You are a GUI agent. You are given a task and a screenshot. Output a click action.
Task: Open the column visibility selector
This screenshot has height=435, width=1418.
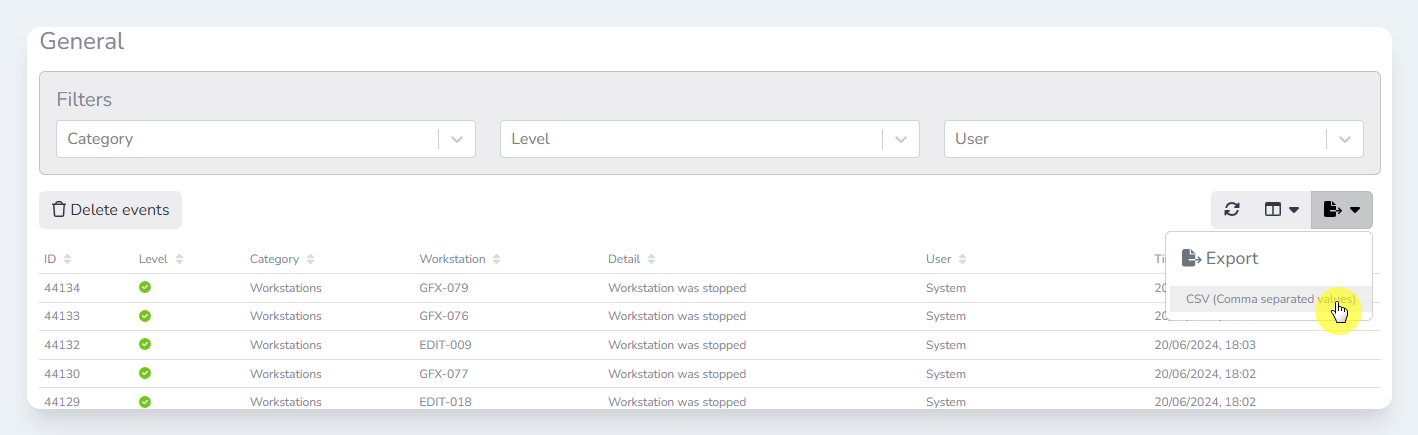click(1281, 210)
